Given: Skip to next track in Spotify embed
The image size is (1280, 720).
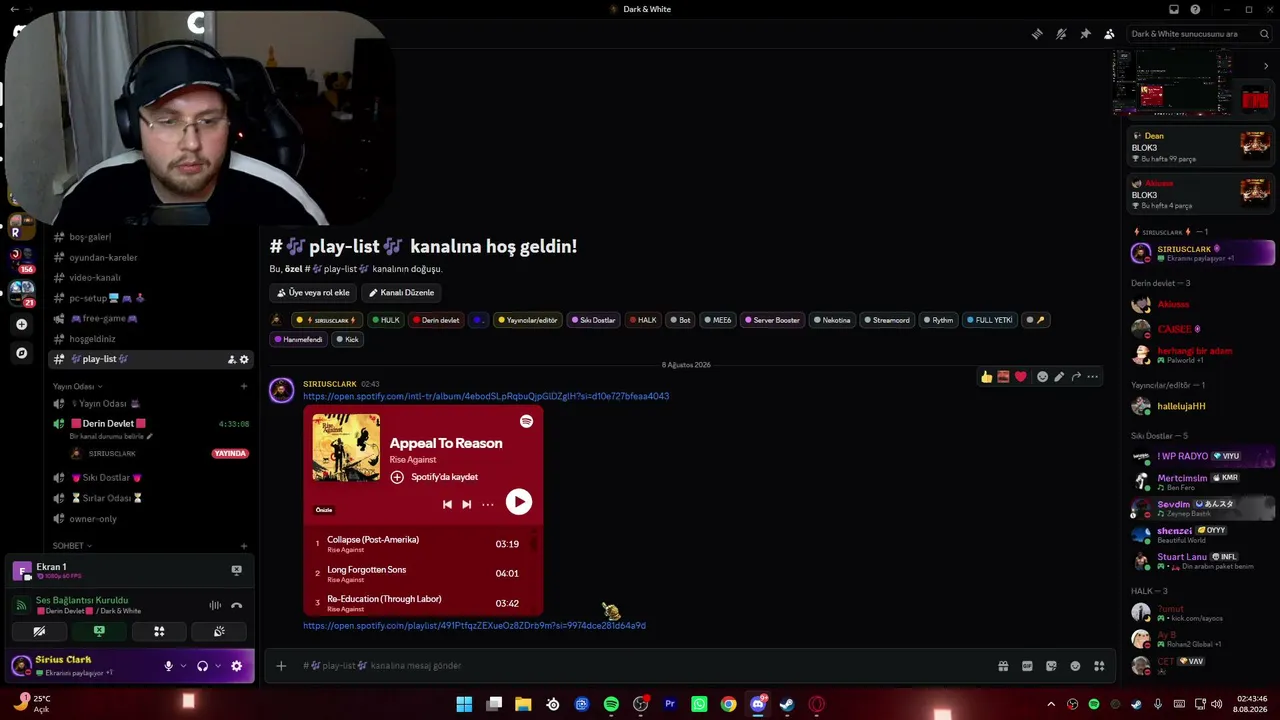Looking at the screenshot, I should coord(466,504).
